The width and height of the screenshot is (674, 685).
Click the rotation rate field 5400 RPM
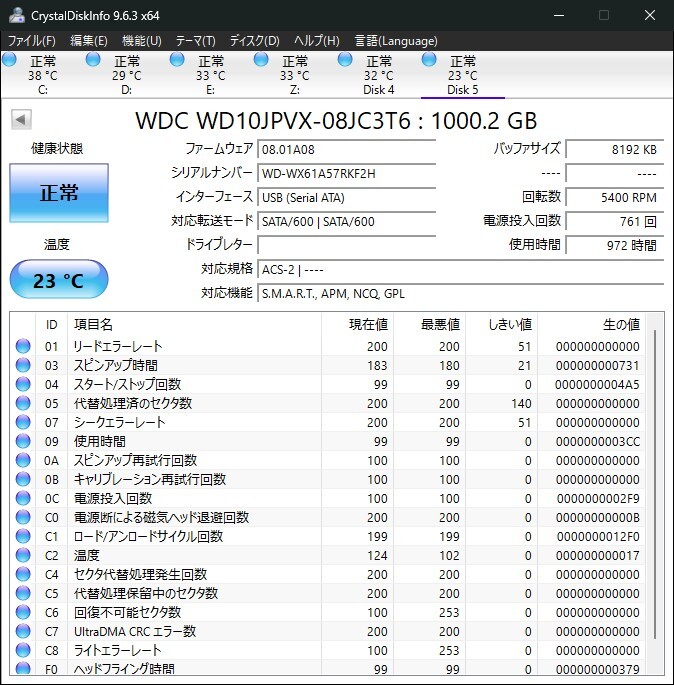[615, 197]
